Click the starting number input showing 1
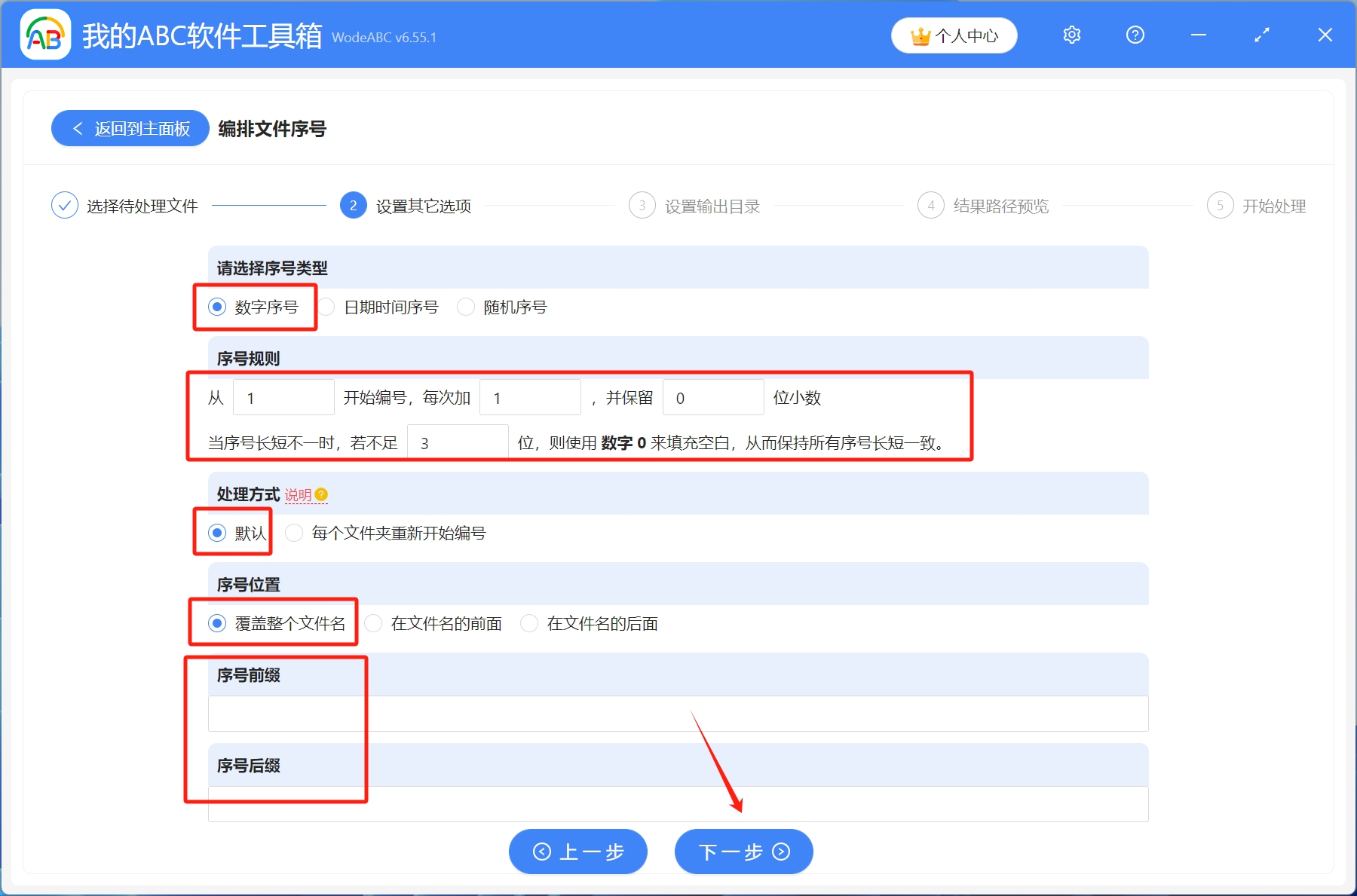This screenshot has height=896, width=1357. (x=283, y=397)
